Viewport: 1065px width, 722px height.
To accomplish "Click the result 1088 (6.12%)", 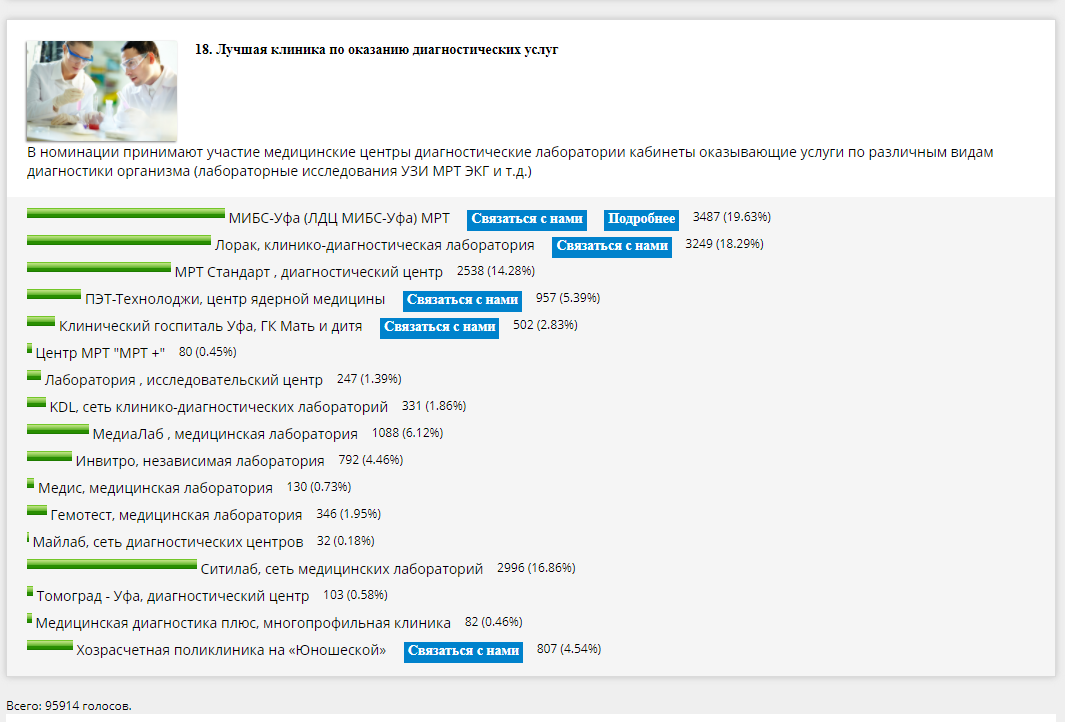I will pos(408,433).
